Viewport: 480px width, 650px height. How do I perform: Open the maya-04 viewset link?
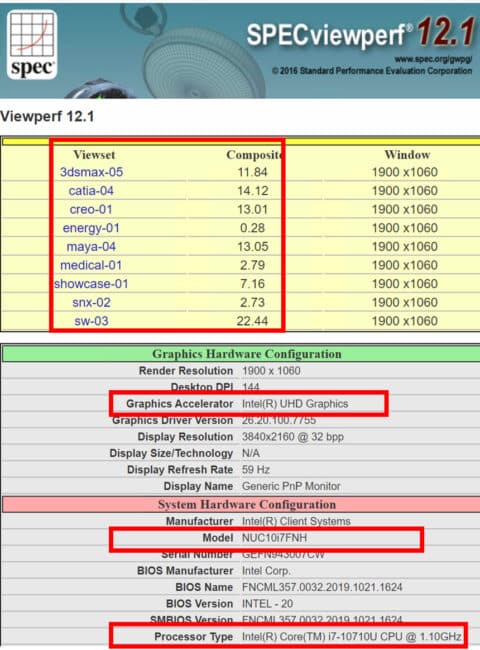point(91,247)
